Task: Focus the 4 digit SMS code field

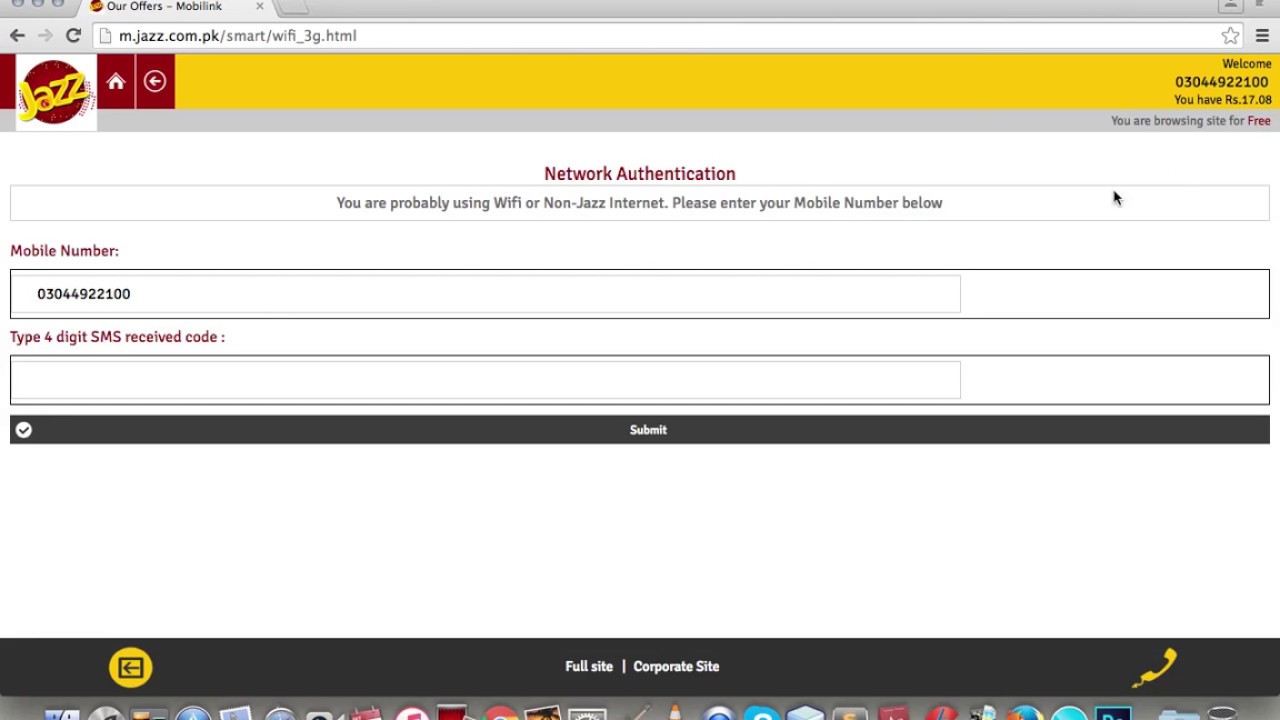Action: click(x=485, y=380)
